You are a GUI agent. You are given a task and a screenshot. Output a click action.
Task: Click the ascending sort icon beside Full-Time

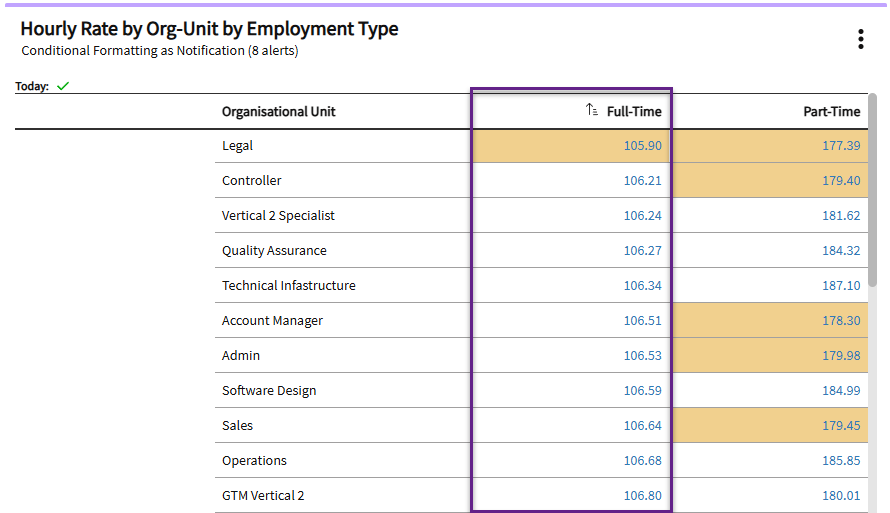[591, 110]
